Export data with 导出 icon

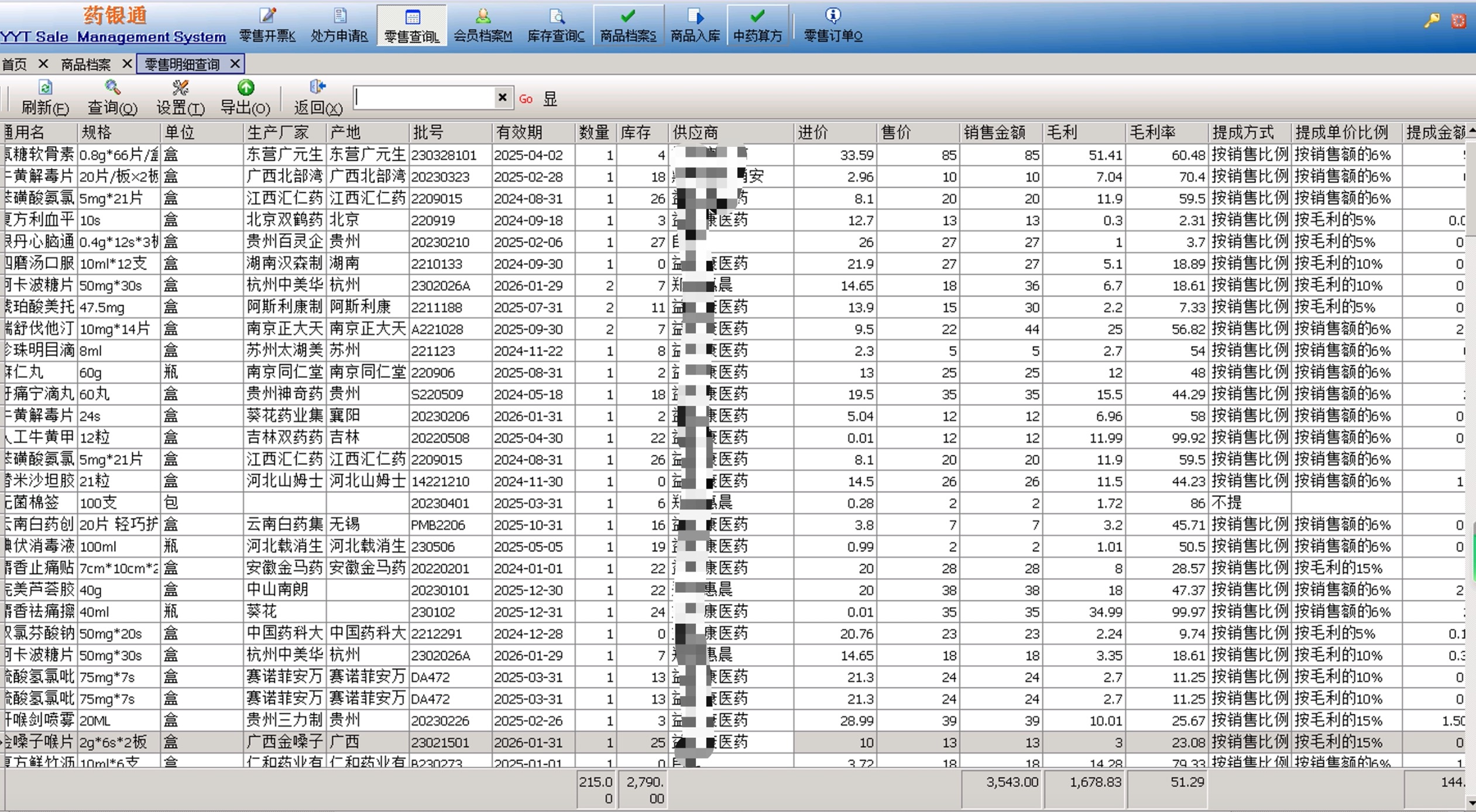coord(245,97)
